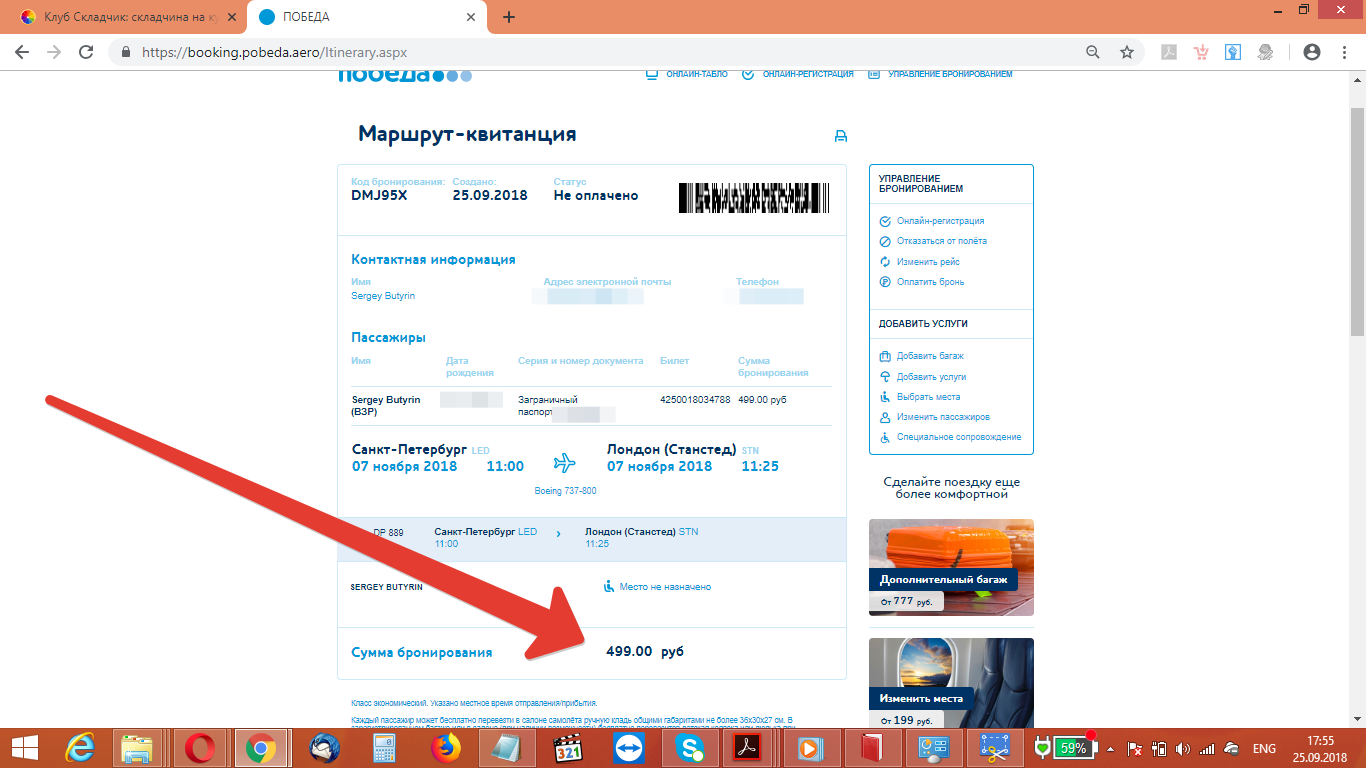Click flight number 'DP 889'
This screenshot has height=768, width=1366.
[x=388, y=533]
